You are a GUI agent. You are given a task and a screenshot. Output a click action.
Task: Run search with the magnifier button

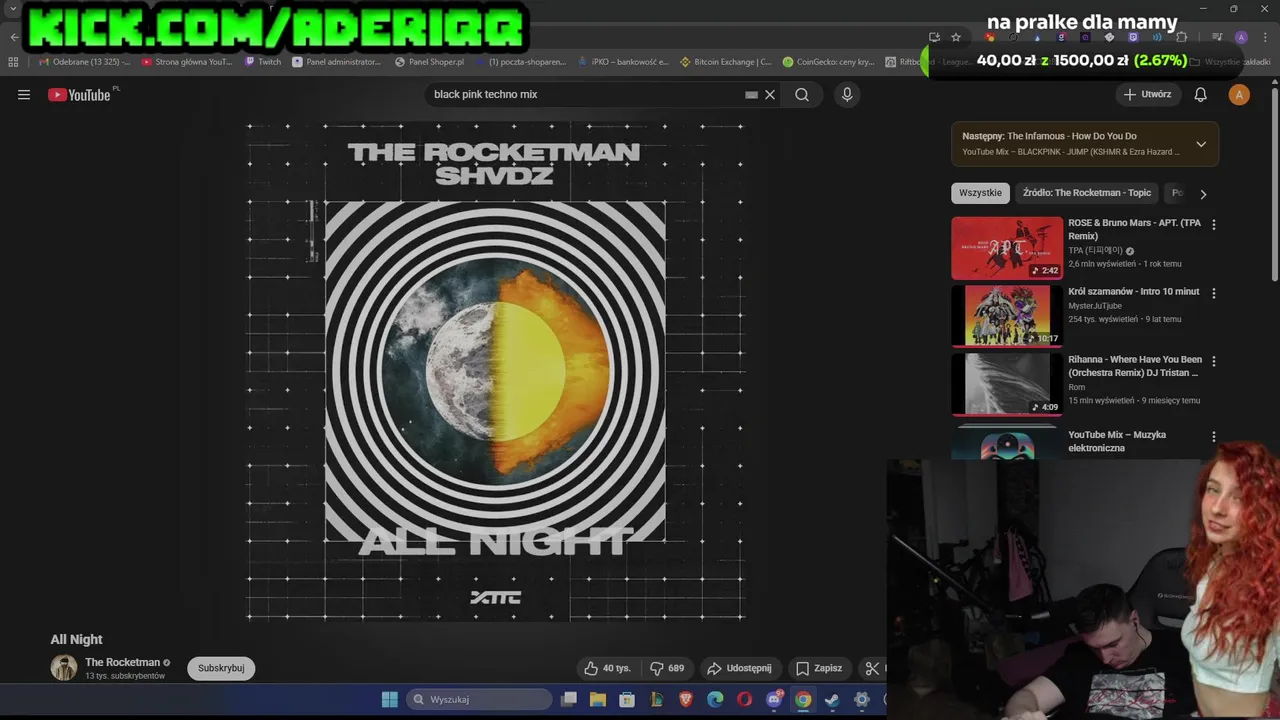point(802,95)
